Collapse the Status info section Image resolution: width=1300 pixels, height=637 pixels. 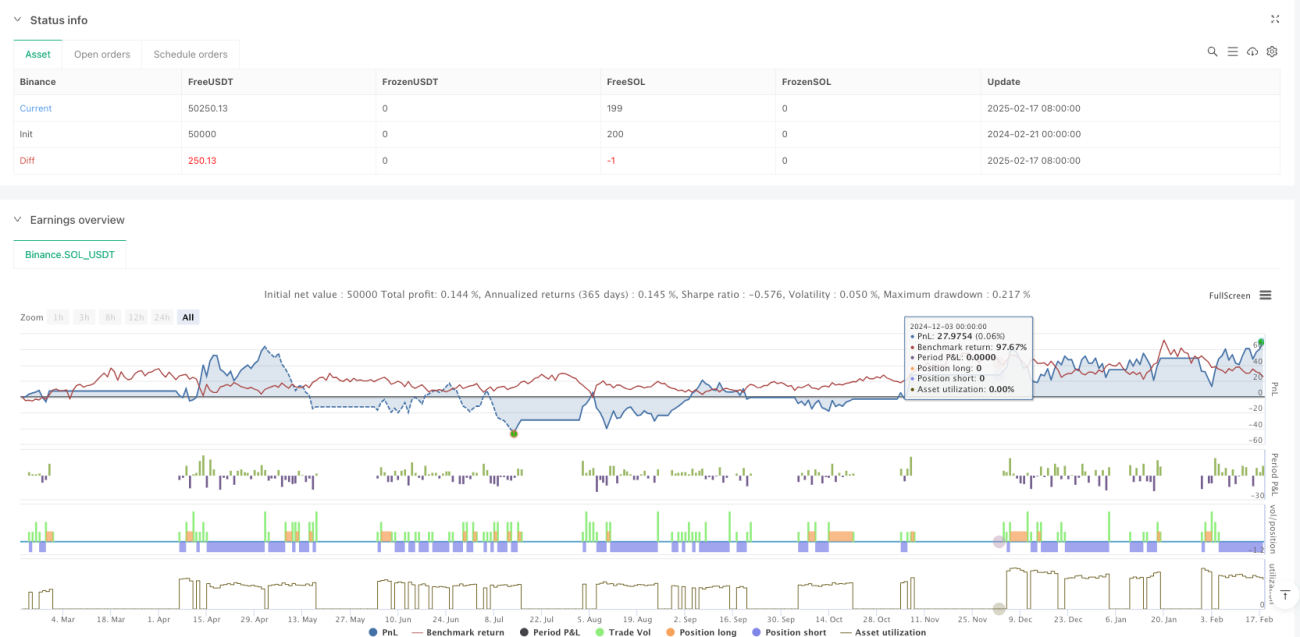click(17, 20)
